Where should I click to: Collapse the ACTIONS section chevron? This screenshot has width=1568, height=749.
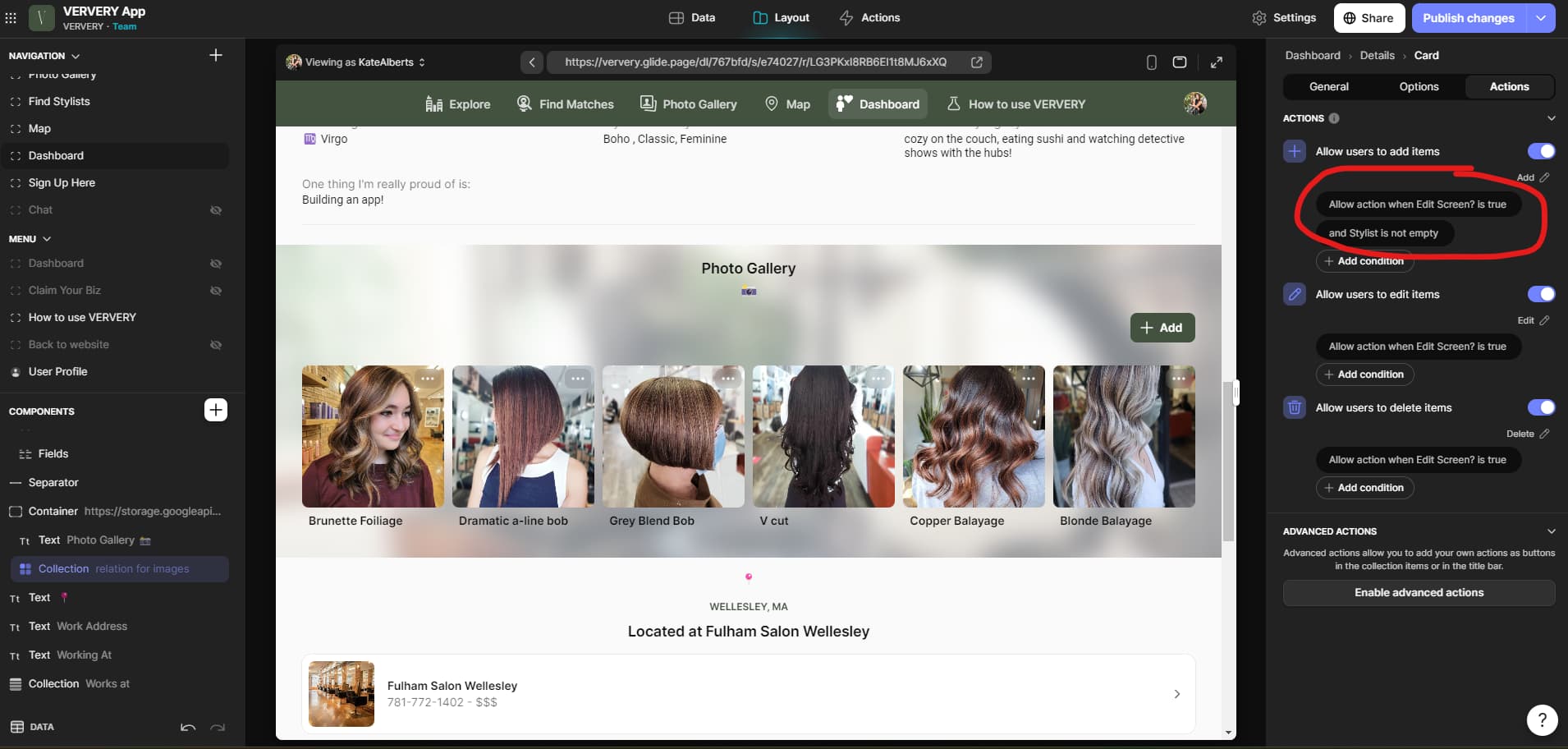1551,118
